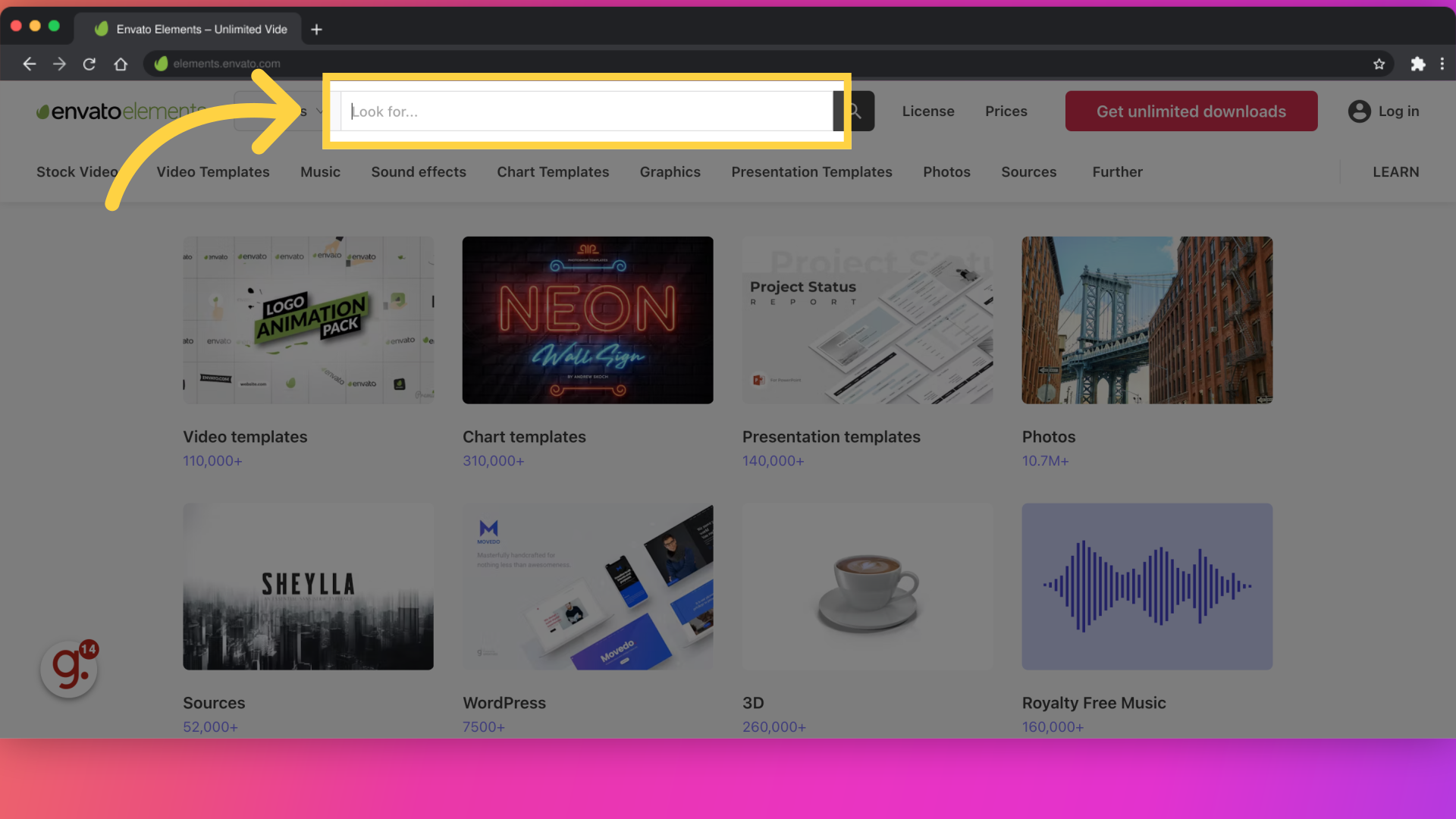The height and width of the screenshot is (819, 1456).
Task: Click the search magnifier button
Action: pos(855,111)
